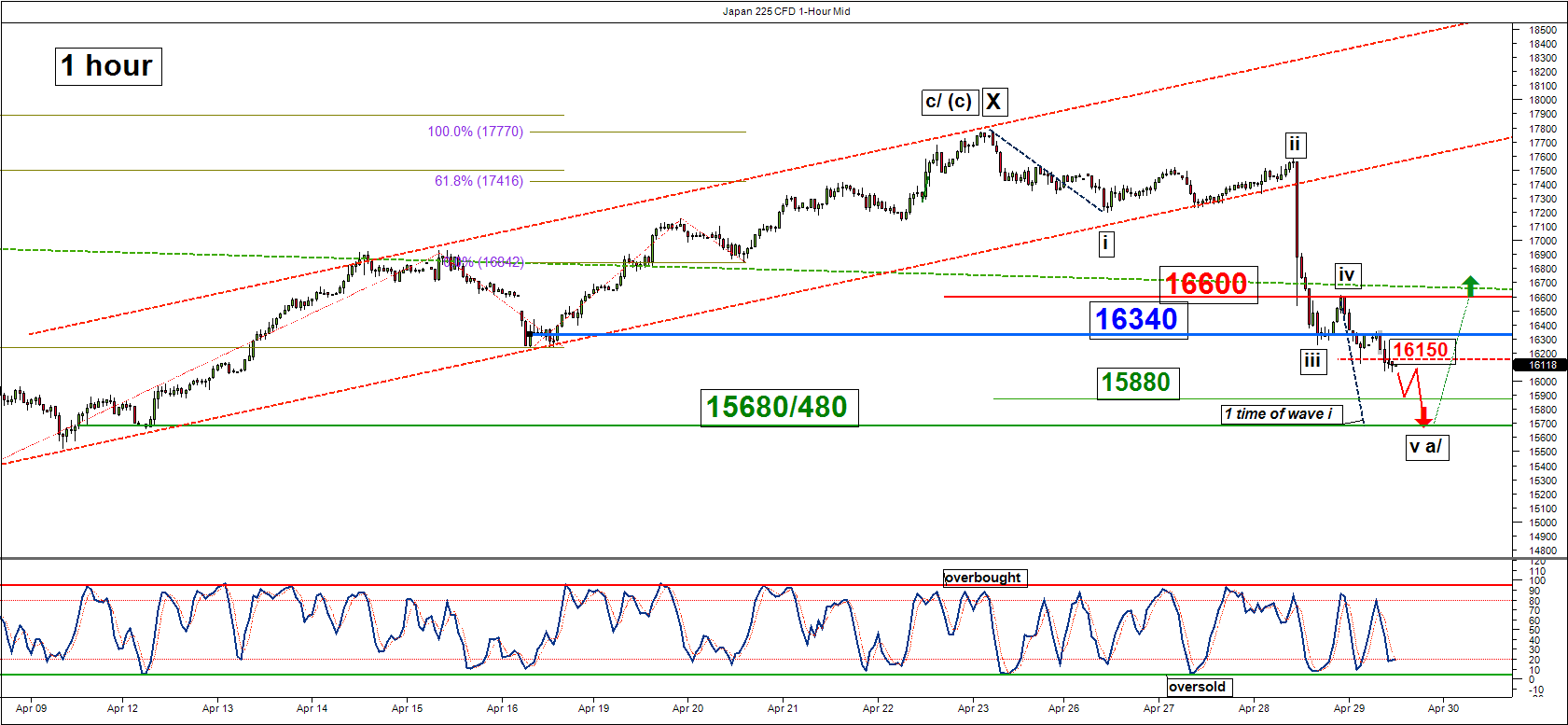The image size is (1568, 725).
Task: Click the Apr 23 date on time axis
Action: pos(973,708)
